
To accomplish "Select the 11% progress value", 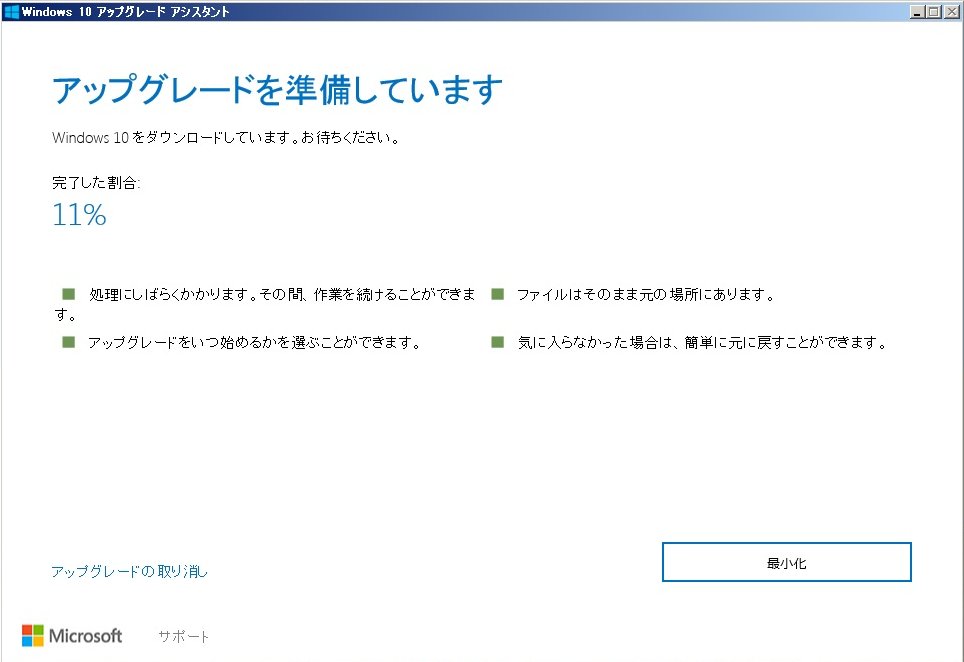I will 79,215.
